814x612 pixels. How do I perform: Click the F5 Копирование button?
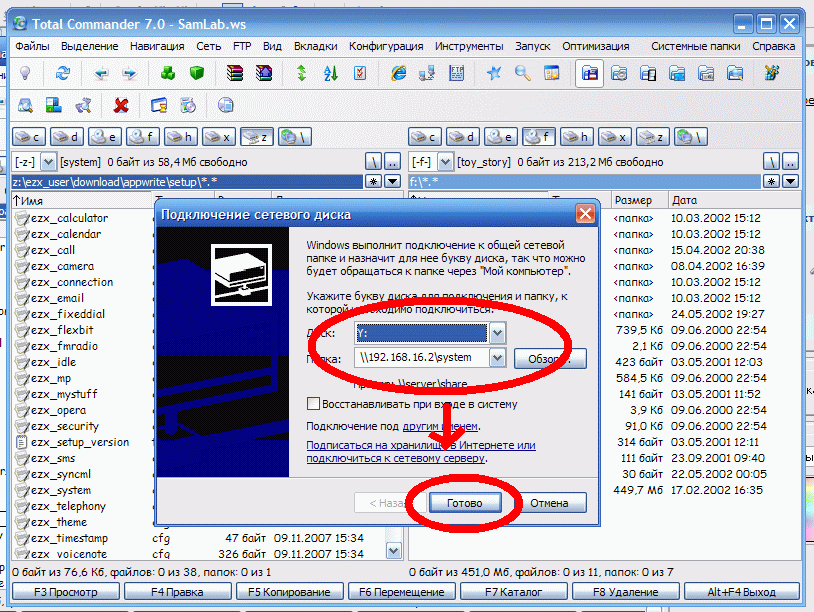click(x=289, y=592)
